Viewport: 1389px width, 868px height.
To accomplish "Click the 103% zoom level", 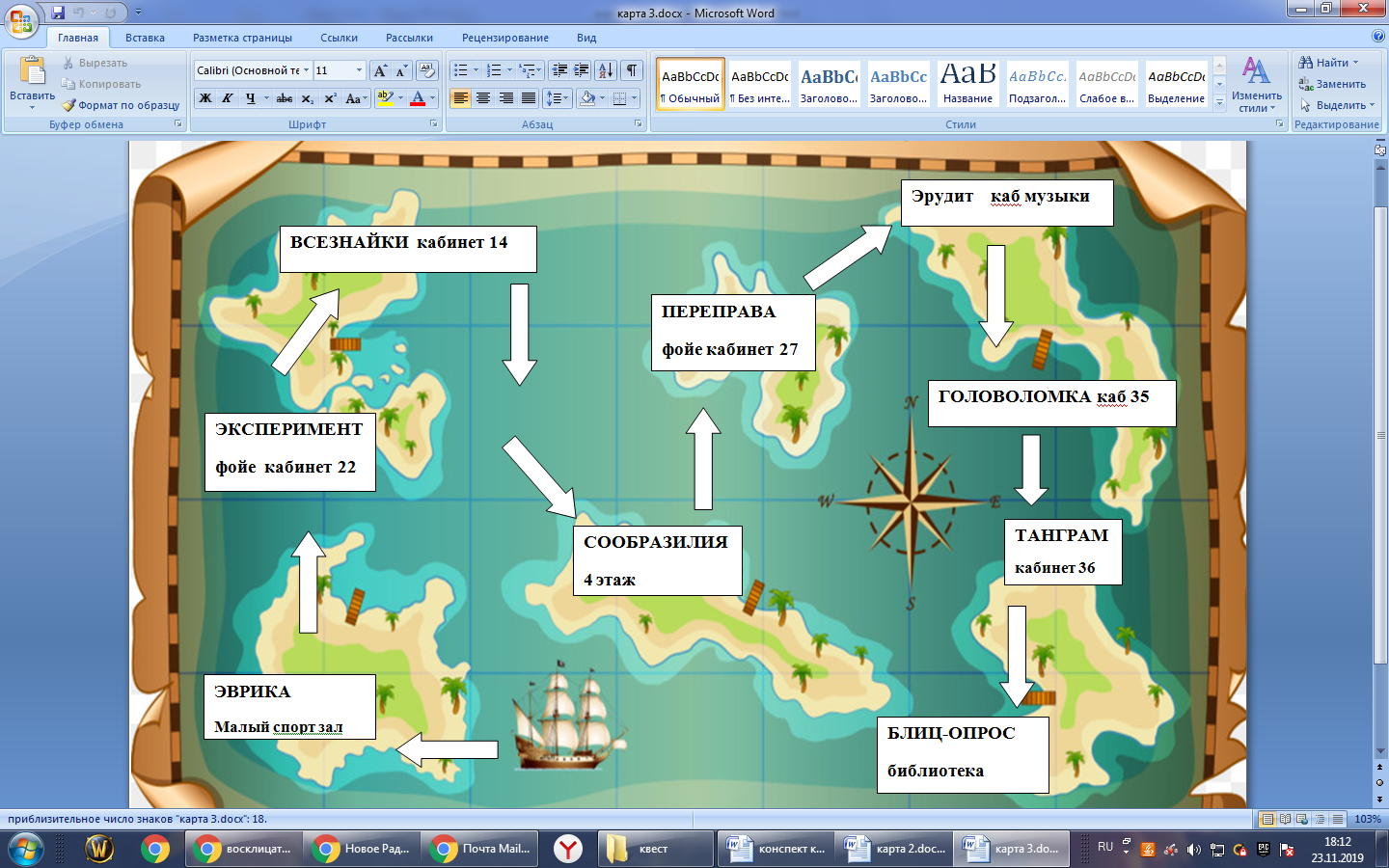I will (1368, 819).
